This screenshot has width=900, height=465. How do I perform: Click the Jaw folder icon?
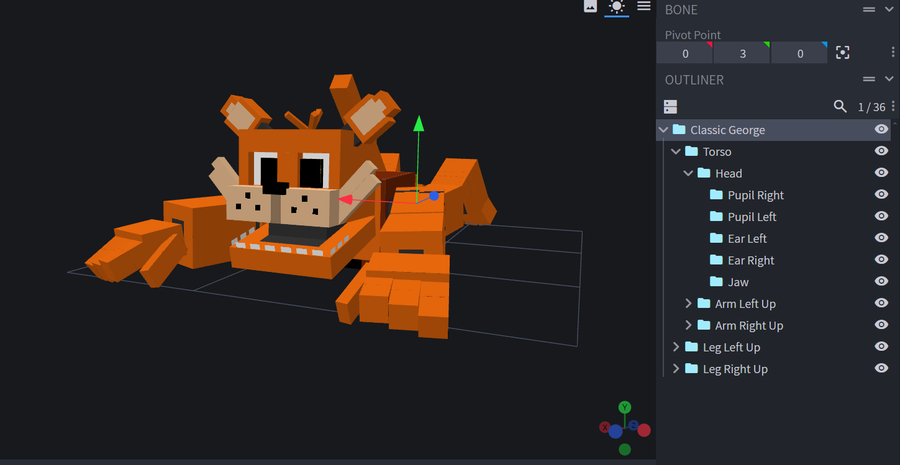pos(716,281)
